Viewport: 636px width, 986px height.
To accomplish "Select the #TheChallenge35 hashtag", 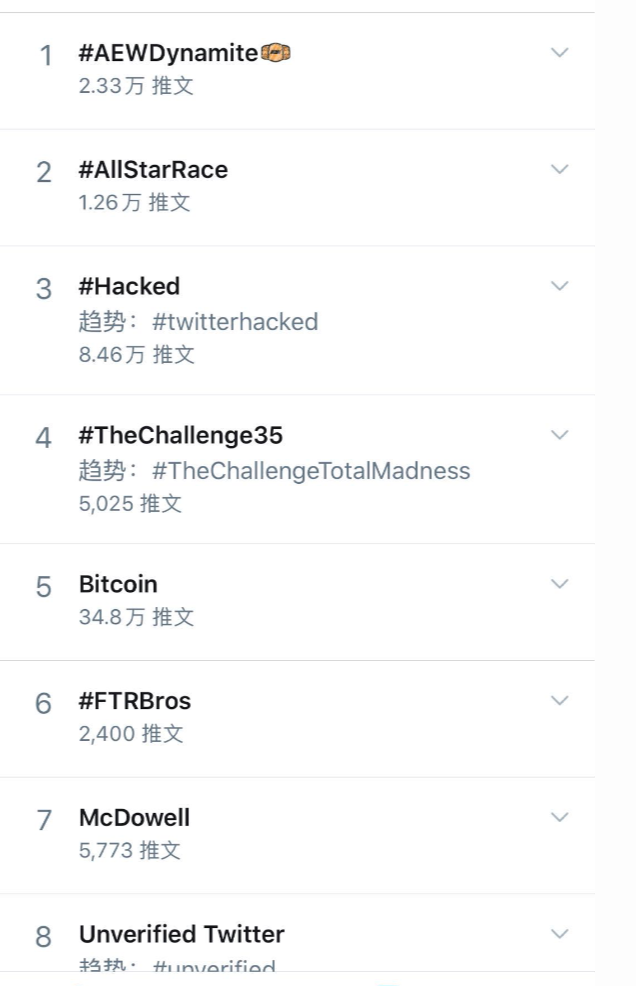I will tap(181, 434).
